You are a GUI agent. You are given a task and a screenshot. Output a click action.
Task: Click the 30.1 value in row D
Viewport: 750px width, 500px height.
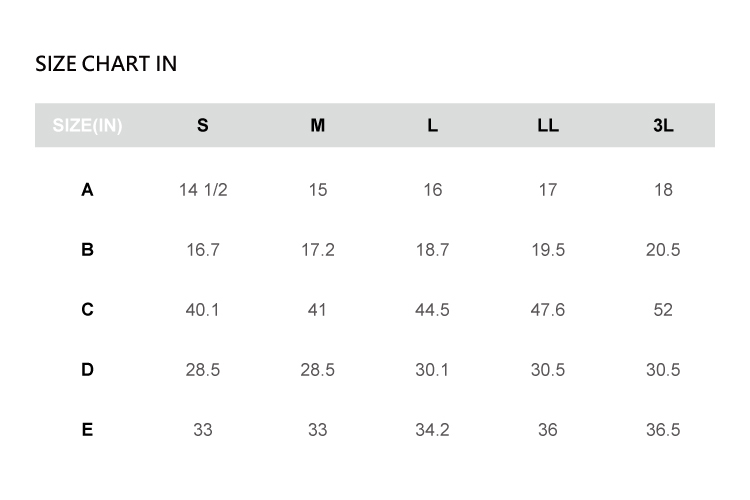point(432,370)
